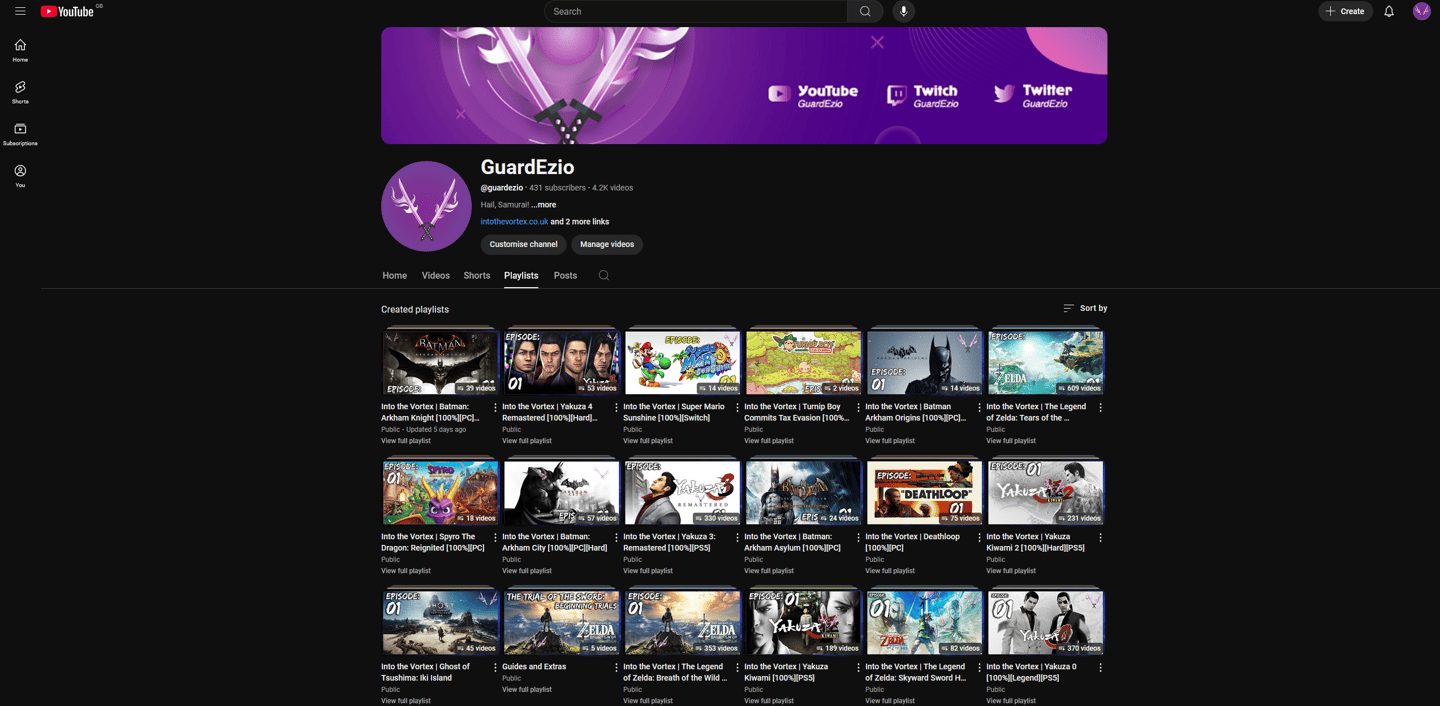Viewport: 1440px width, 706px height.
Task: Click Yakuza 0 playlist title
Action: click(1032, 672)
